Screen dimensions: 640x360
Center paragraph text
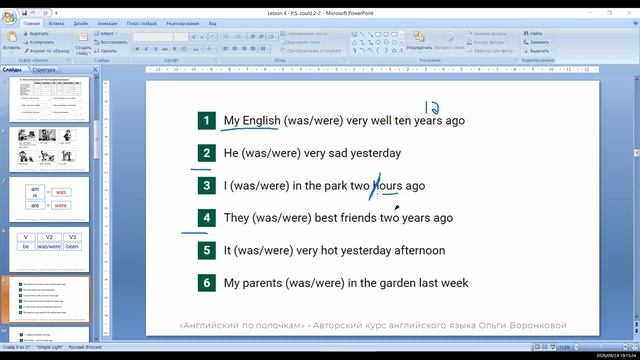click(235, 49)
